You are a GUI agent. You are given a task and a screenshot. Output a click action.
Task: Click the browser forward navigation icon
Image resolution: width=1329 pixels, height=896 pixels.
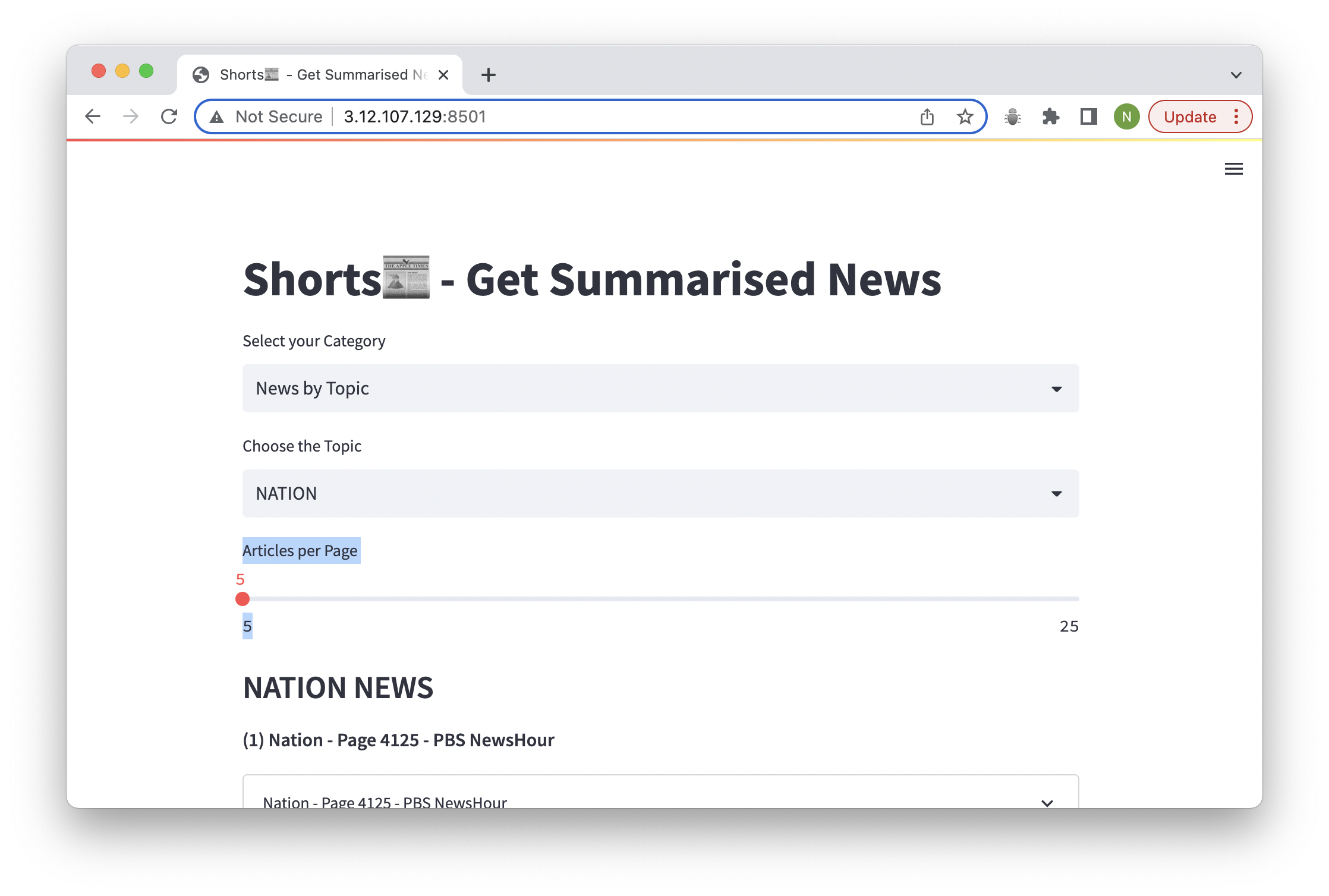[x=132, y=116]
